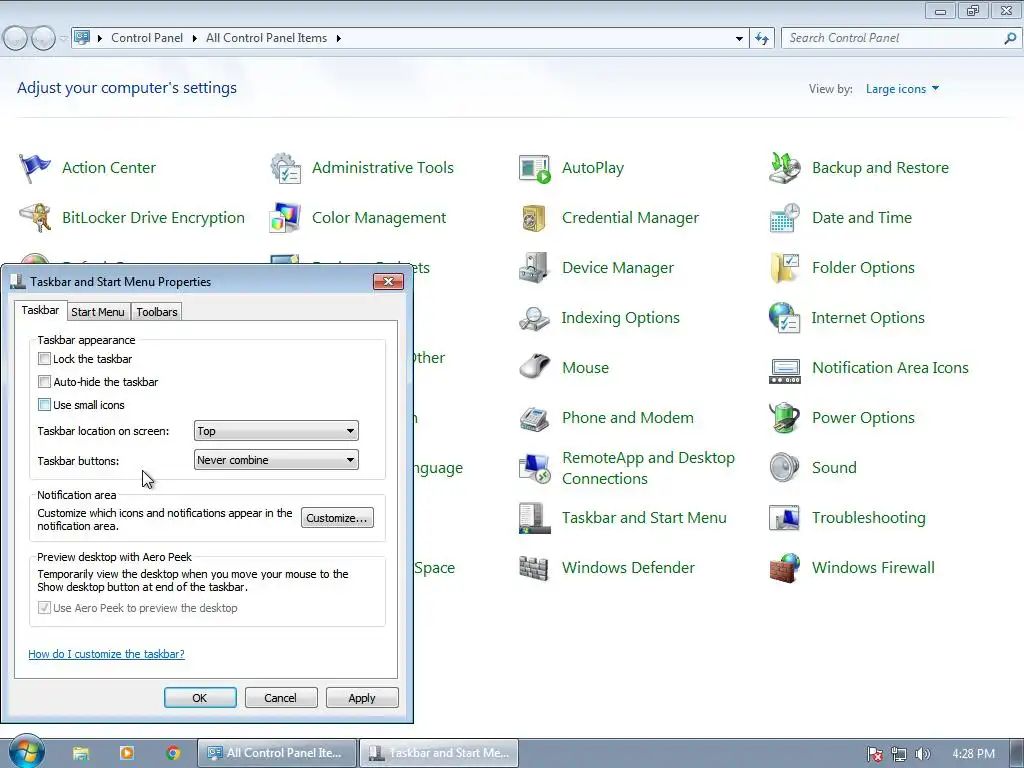Screen dimensions: 1024x768
Task: Click Control Panel breadcrumb text
Action: click(x=147, y=38)
